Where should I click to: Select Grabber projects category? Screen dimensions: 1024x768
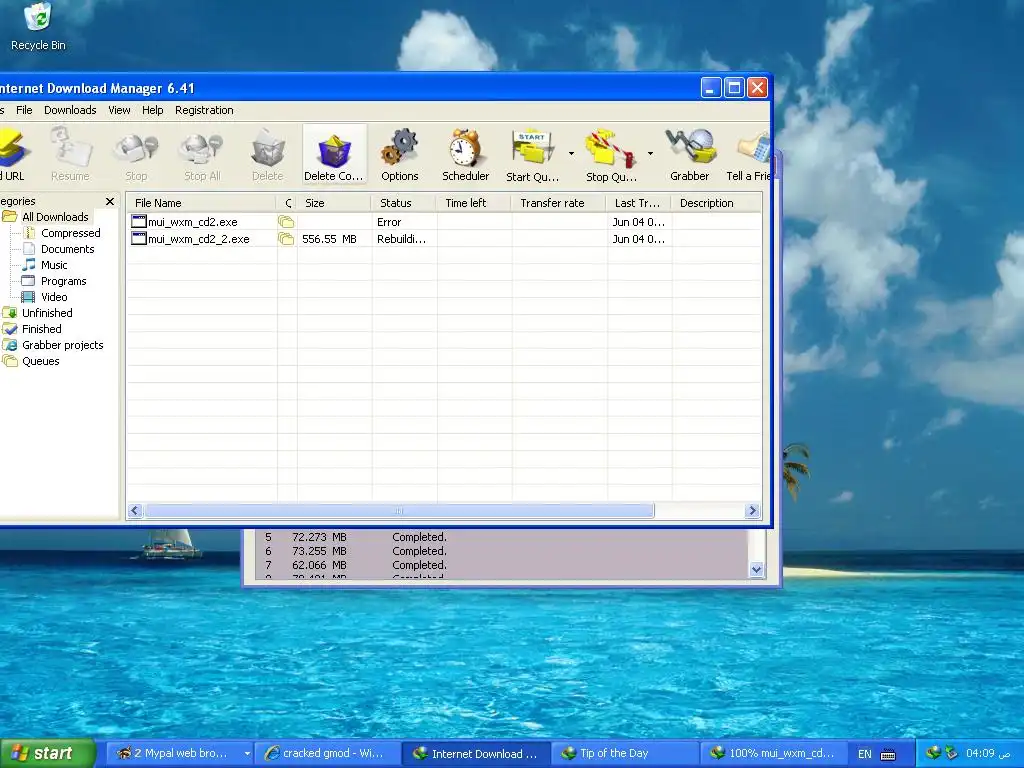[62, 345]
